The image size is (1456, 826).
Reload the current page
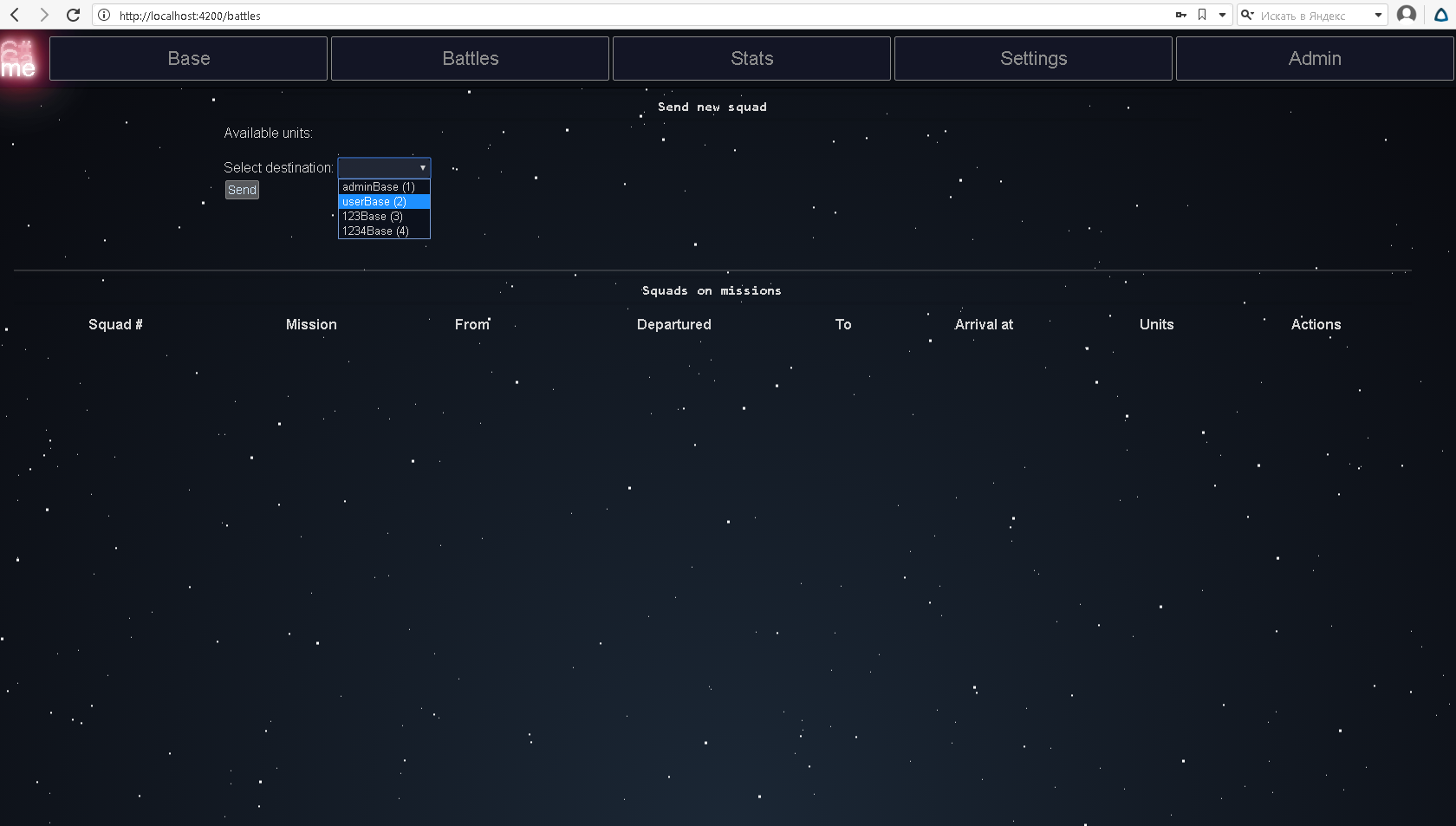click(x=74, y=15)
